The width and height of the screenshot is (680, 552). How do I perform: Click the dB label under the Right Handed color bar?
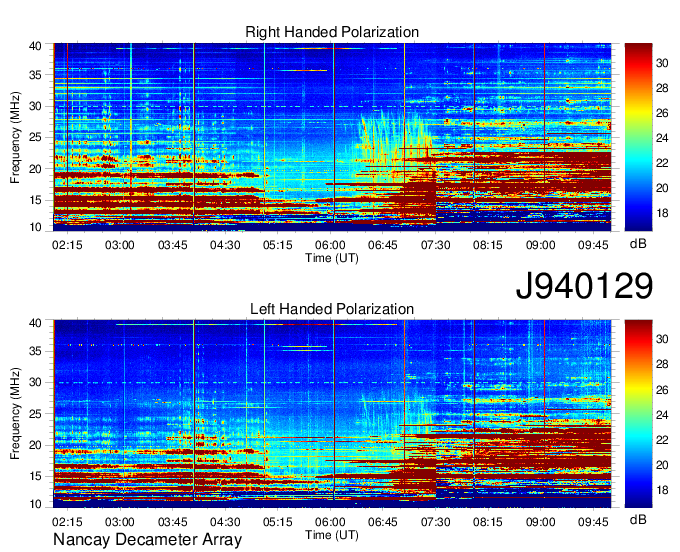pos(638,244)
